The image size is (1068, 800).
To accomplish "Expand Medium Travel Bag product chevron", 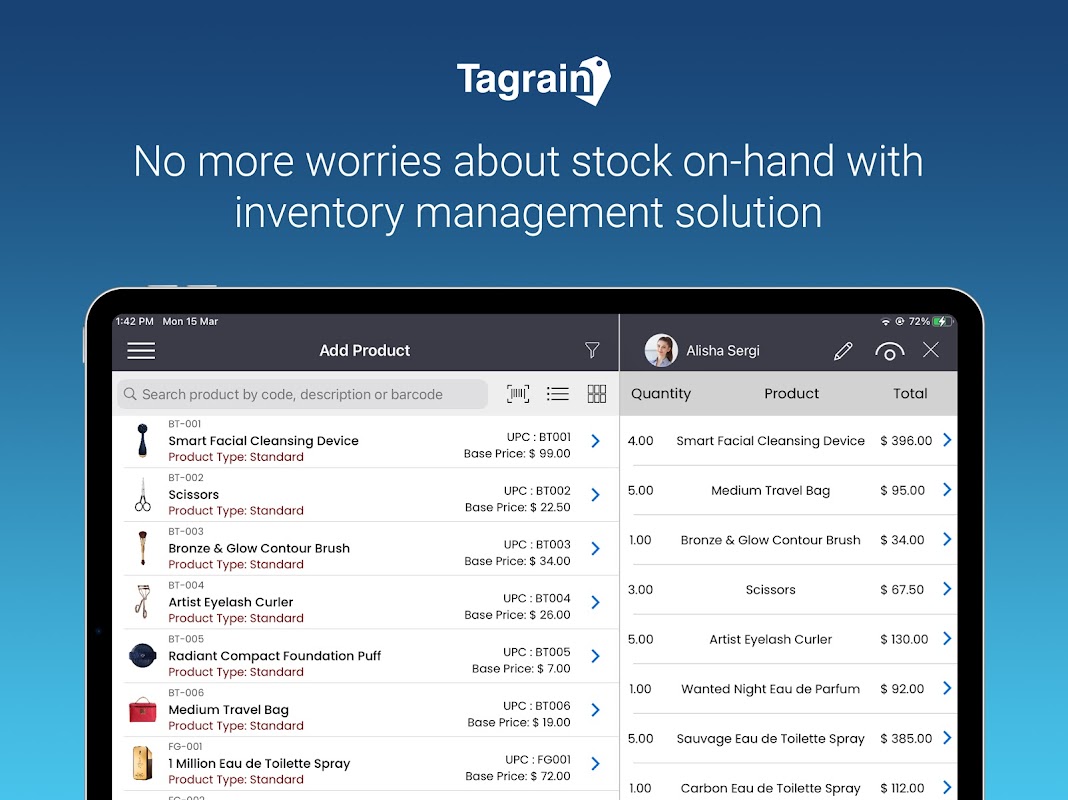I will (595, 709).
